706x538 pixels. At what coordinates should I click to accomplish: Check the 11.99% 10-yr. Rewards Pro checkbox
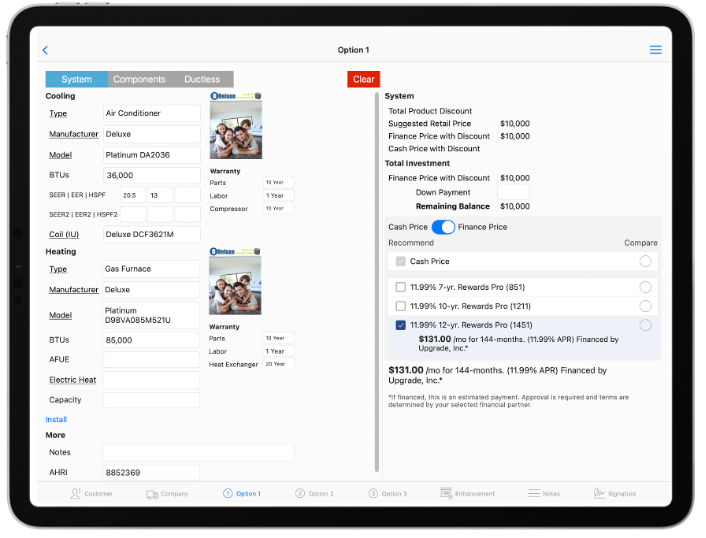click(400, 306)
